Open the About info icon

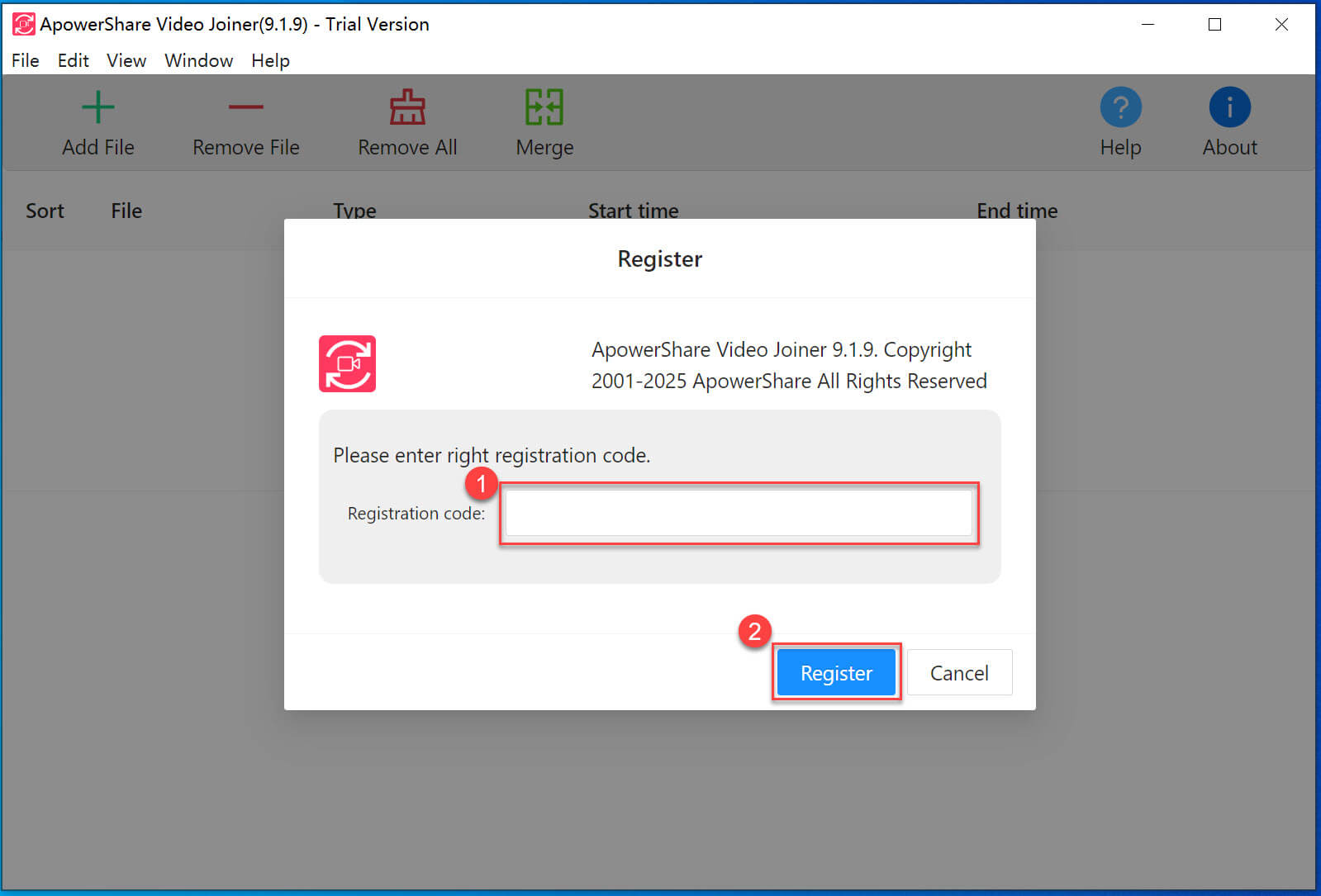pyautogui.click(x=1229, y=107)
